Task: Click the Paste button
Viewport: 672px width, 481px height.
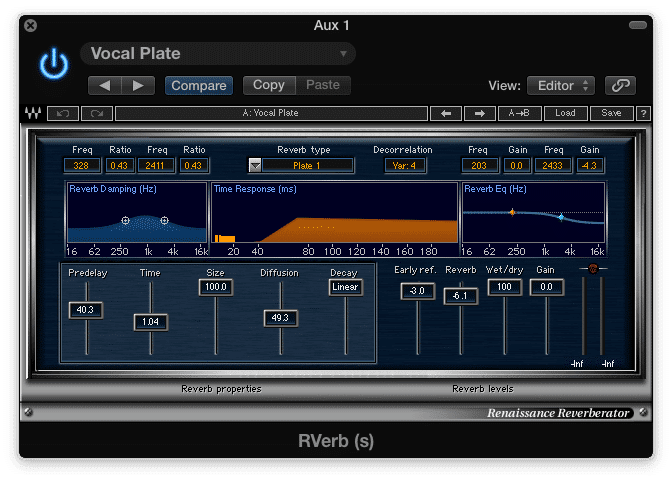Action: pyautogui.click(x=323, y=85)
